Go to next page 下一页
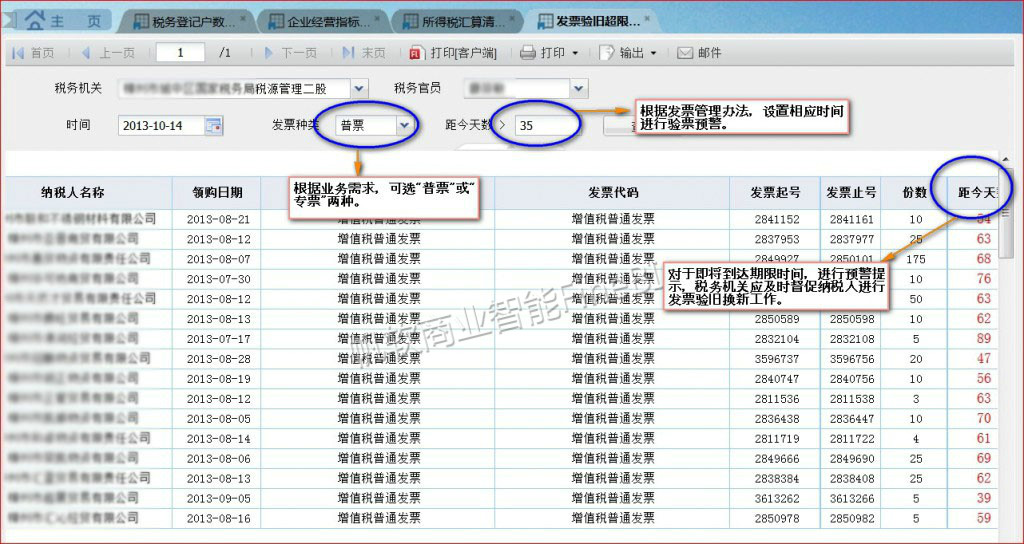The width and height of the screenshot is (1024, 544). (290, 53)
